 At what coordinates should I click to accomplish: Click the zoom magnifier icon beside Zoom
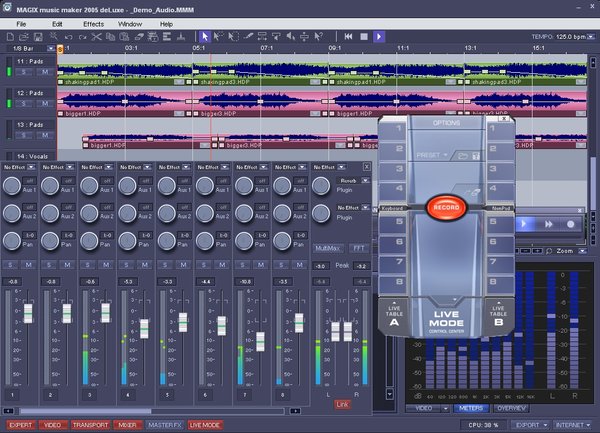pos(549,251)
